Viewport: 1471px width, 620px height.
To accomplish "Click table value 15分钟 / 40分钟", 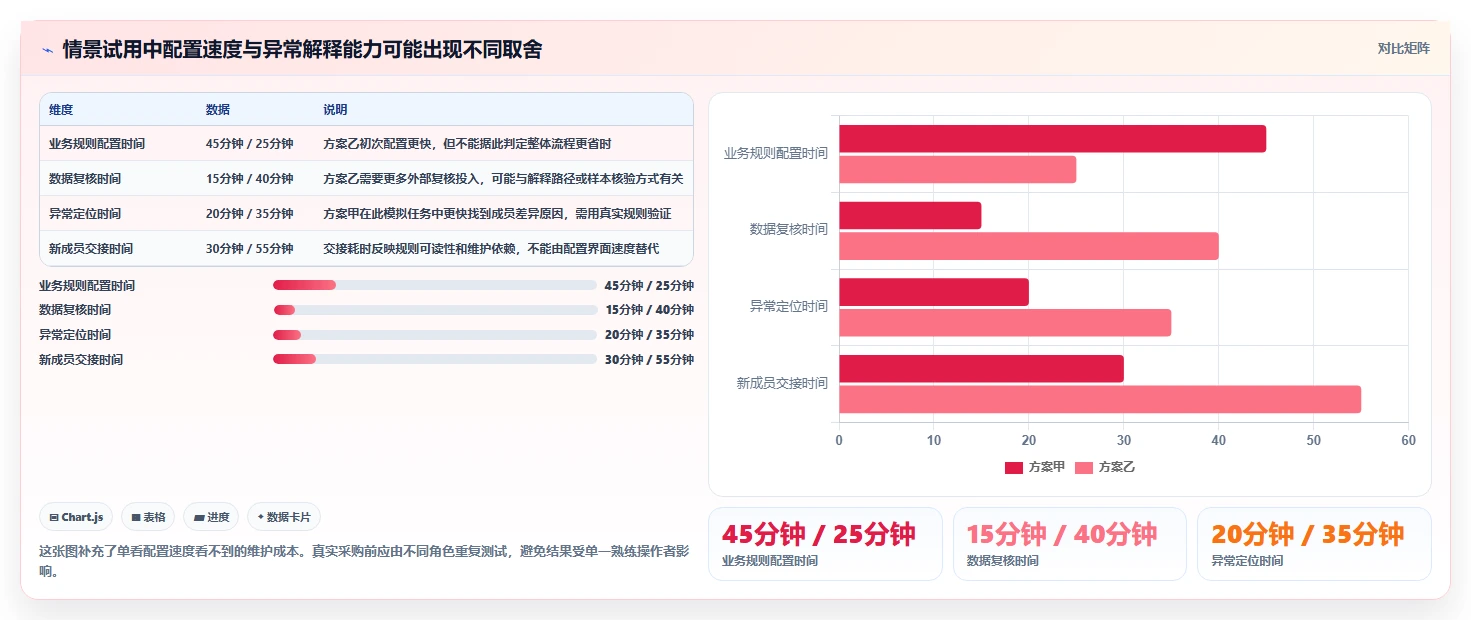I will coord(249,179).
